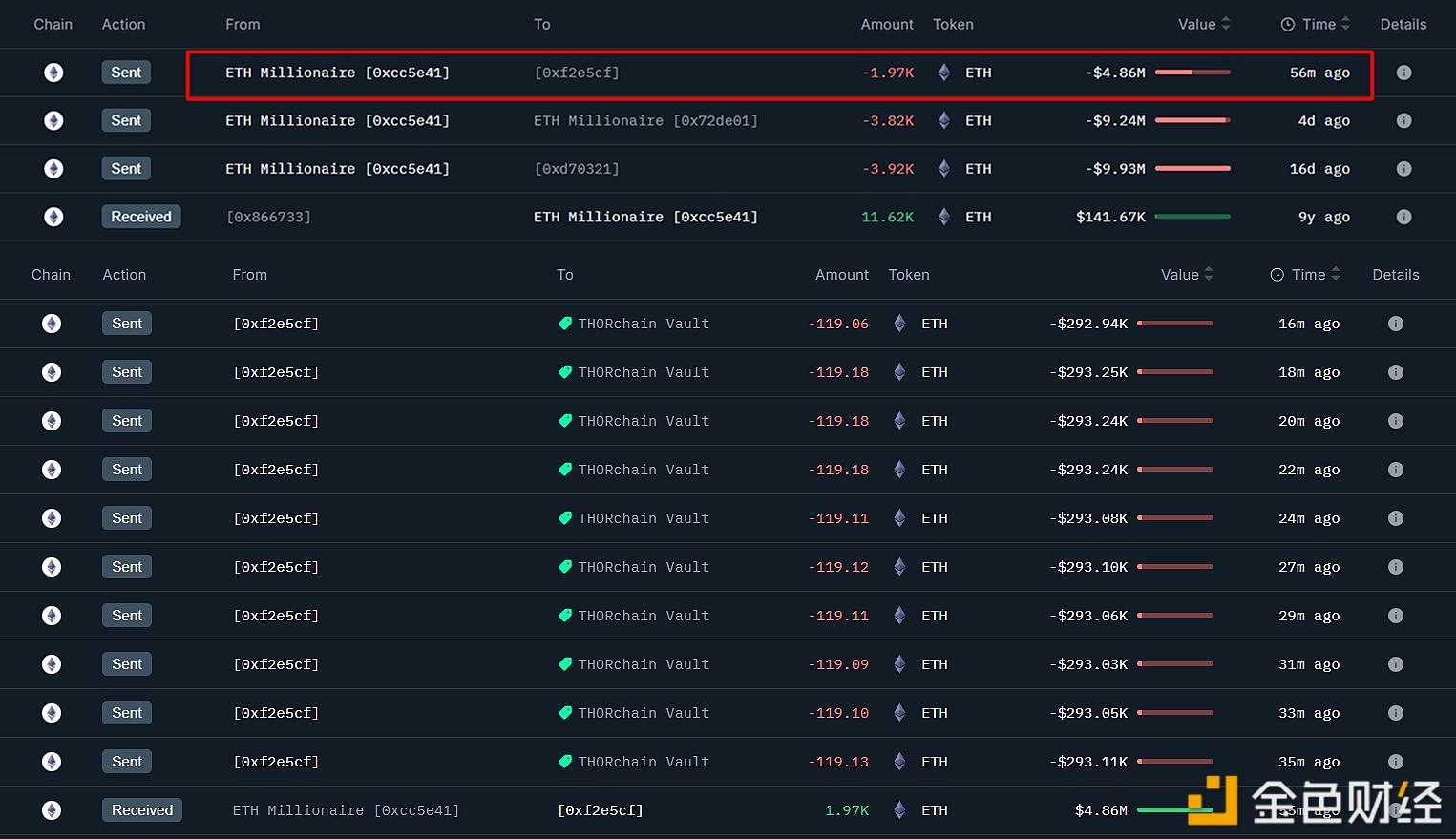Open address 0xf2e5cf in first row's To column
This screenshot has width=1456, height=839.
[577, 73]
